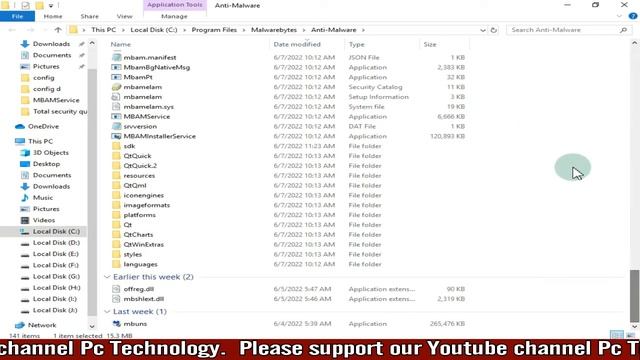The width and height of the screenshot is (640, 360).
Task: Open the config d folder in sidebar
Action: click(47, 89)
